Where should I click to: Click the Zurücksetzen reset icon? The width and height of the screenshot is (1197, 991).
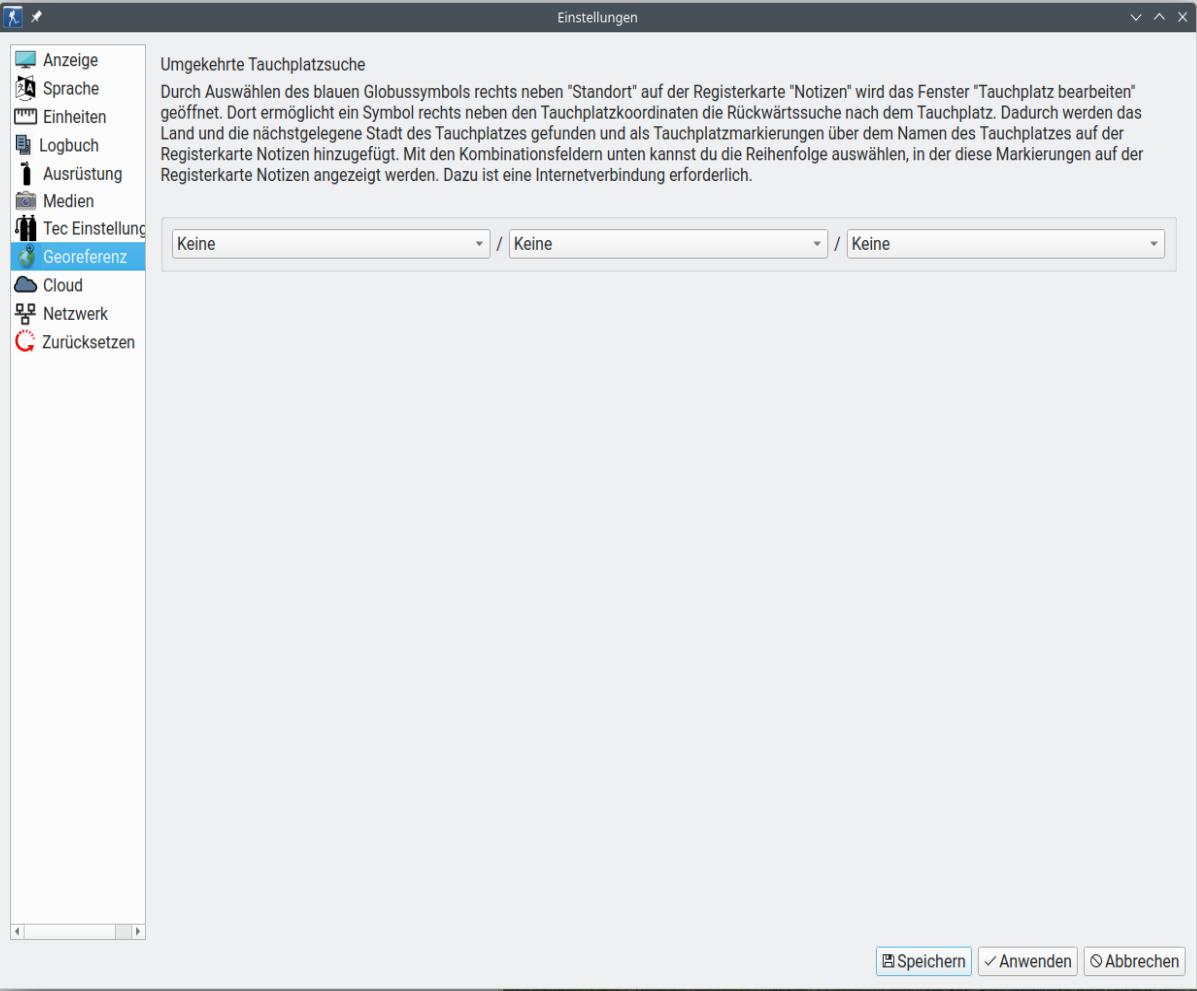26,342
